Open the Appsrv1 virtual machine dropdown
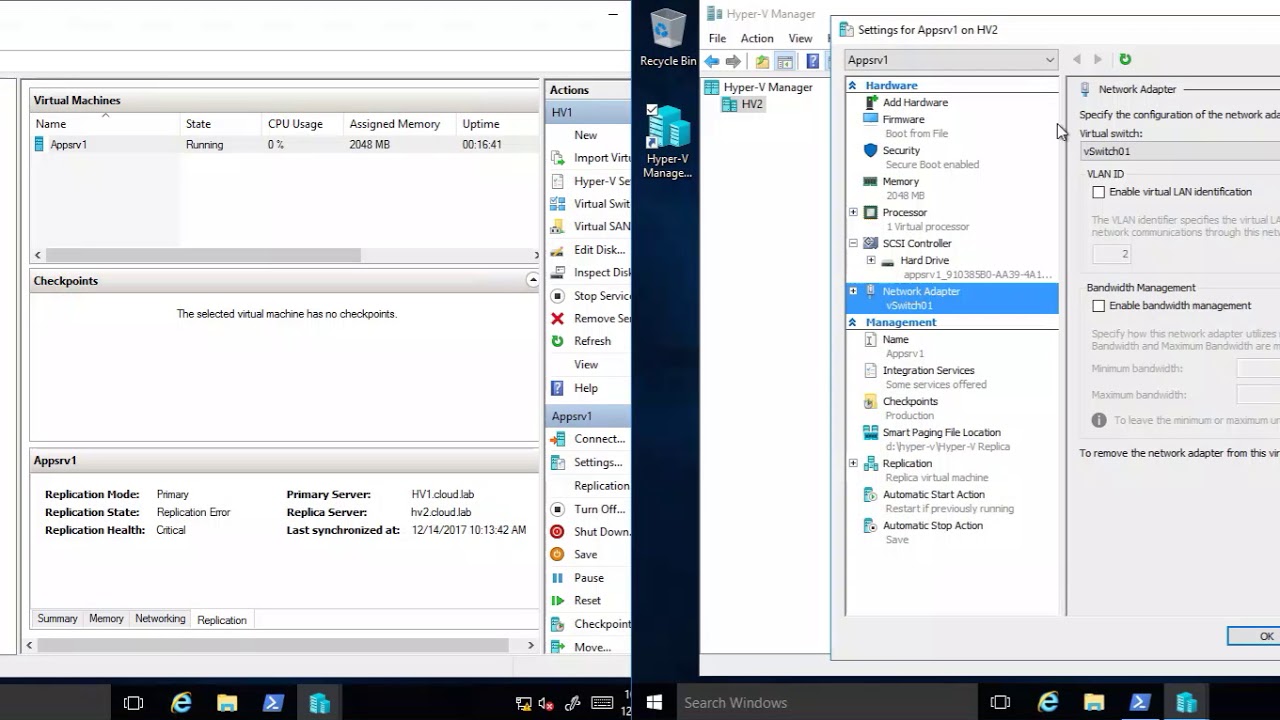Image resolution: width=1280 pixels, height=720 pixels. (951, 60)
